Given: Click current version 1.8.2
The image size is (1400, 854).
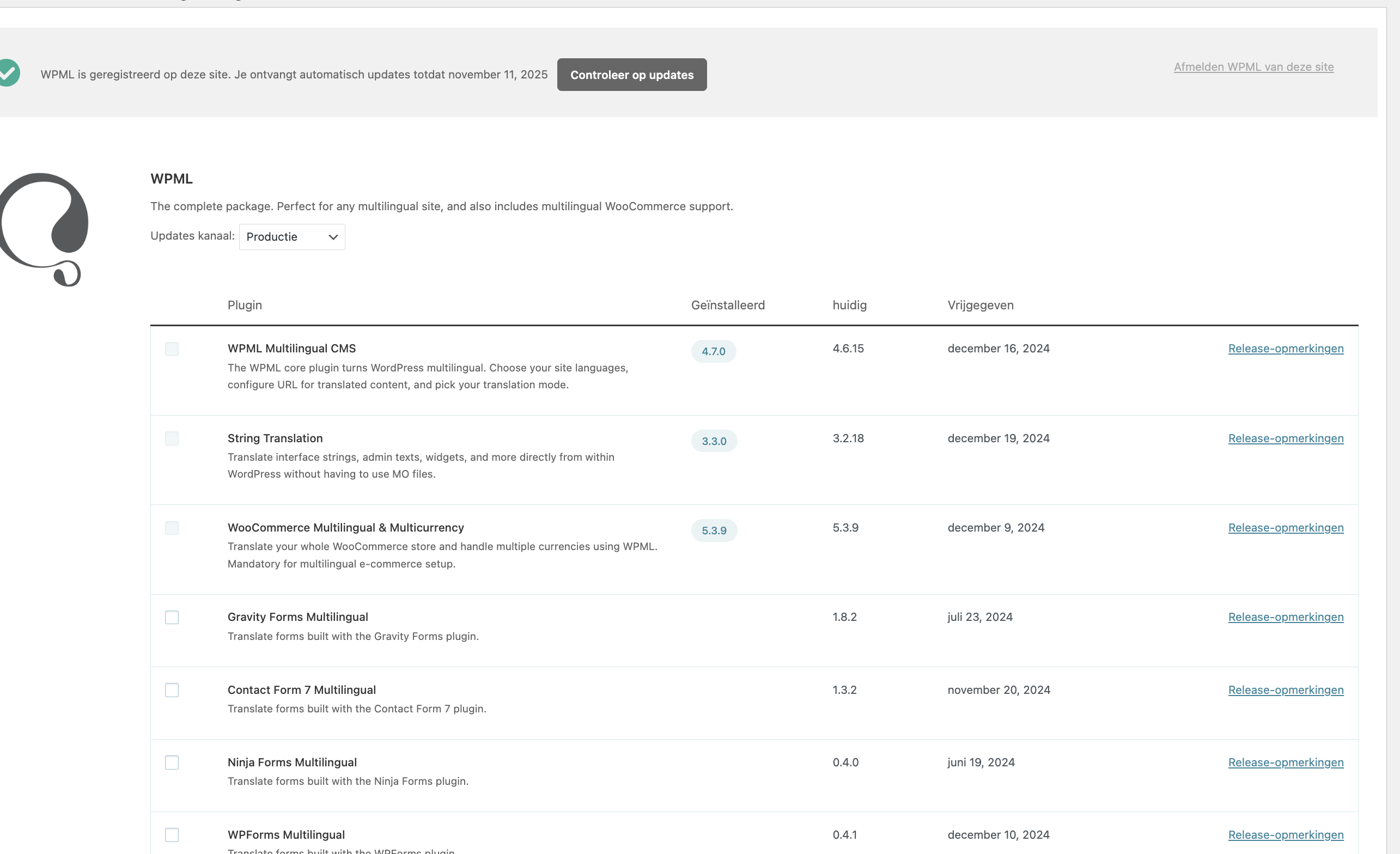Looking at the screenshot, I should click(x=844, y=617).
